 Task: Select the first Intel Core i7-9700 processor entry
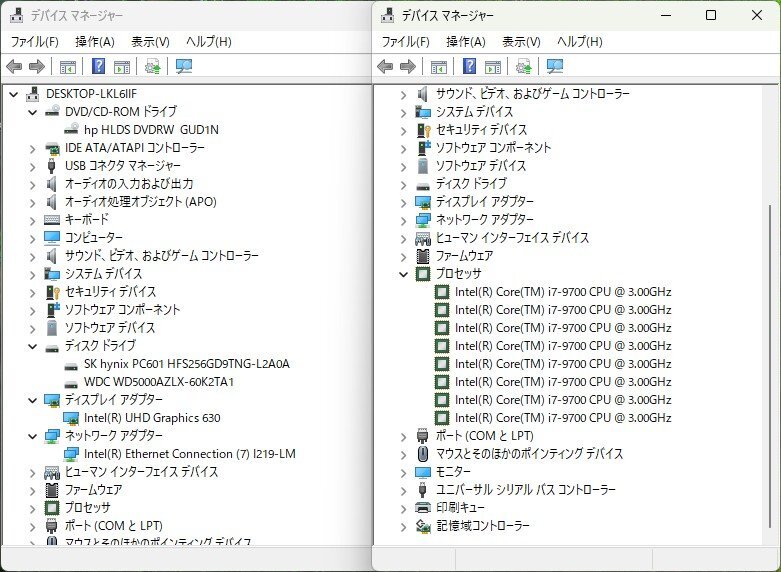tap(563, 292)
